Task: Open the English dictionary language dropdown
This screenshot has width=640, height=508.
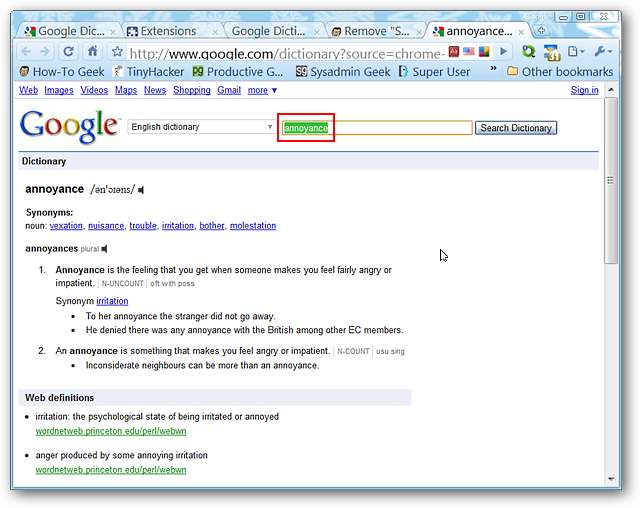Action: tap(202, 127)
